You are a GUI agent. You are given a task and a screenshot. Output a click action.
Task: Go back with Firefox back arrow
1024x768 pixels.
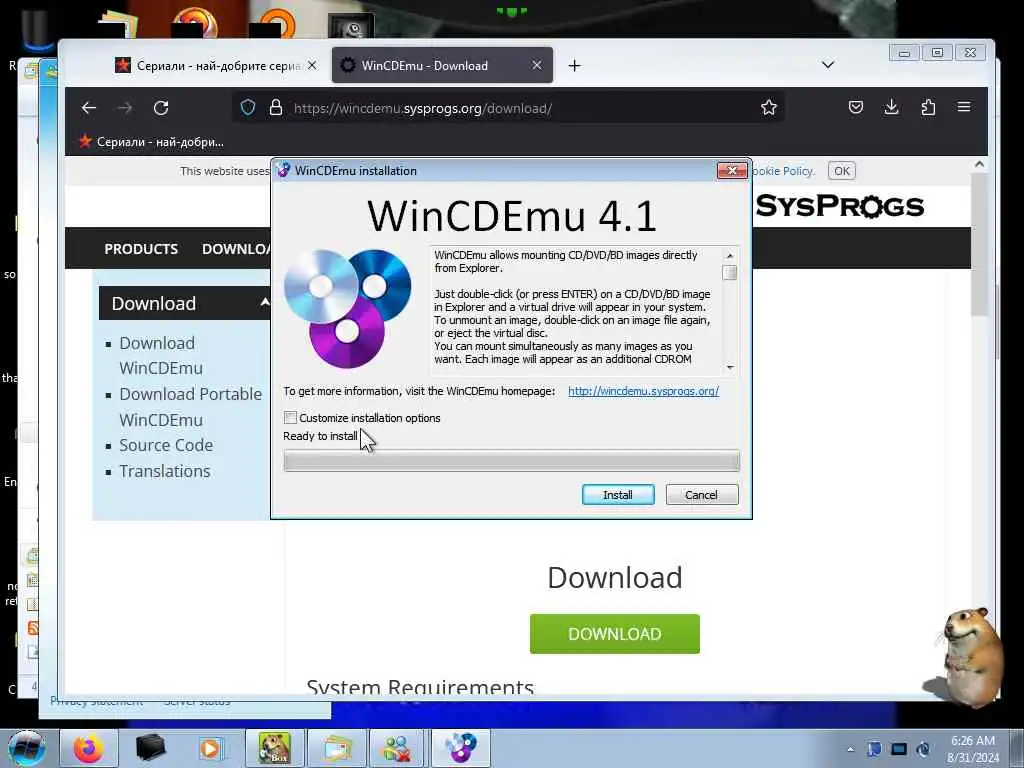(x=89, y=108)
